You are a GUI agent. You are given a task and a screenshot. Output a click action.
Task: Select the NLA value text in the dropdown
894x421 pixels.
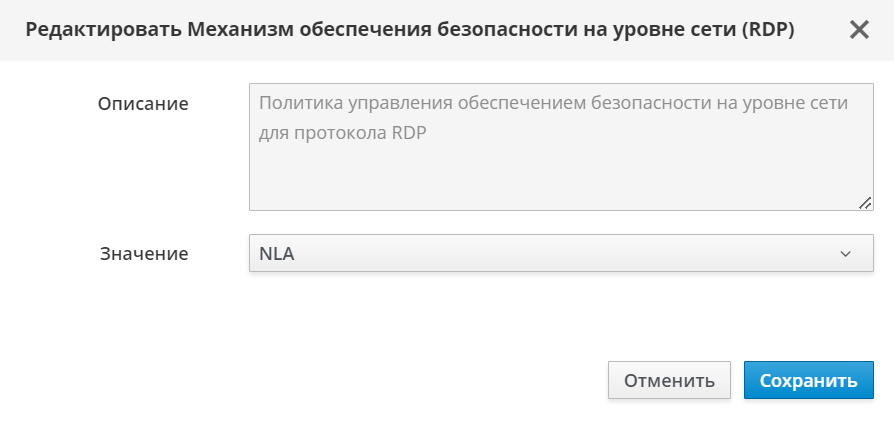pyautogui.click(x=277, y=254)
